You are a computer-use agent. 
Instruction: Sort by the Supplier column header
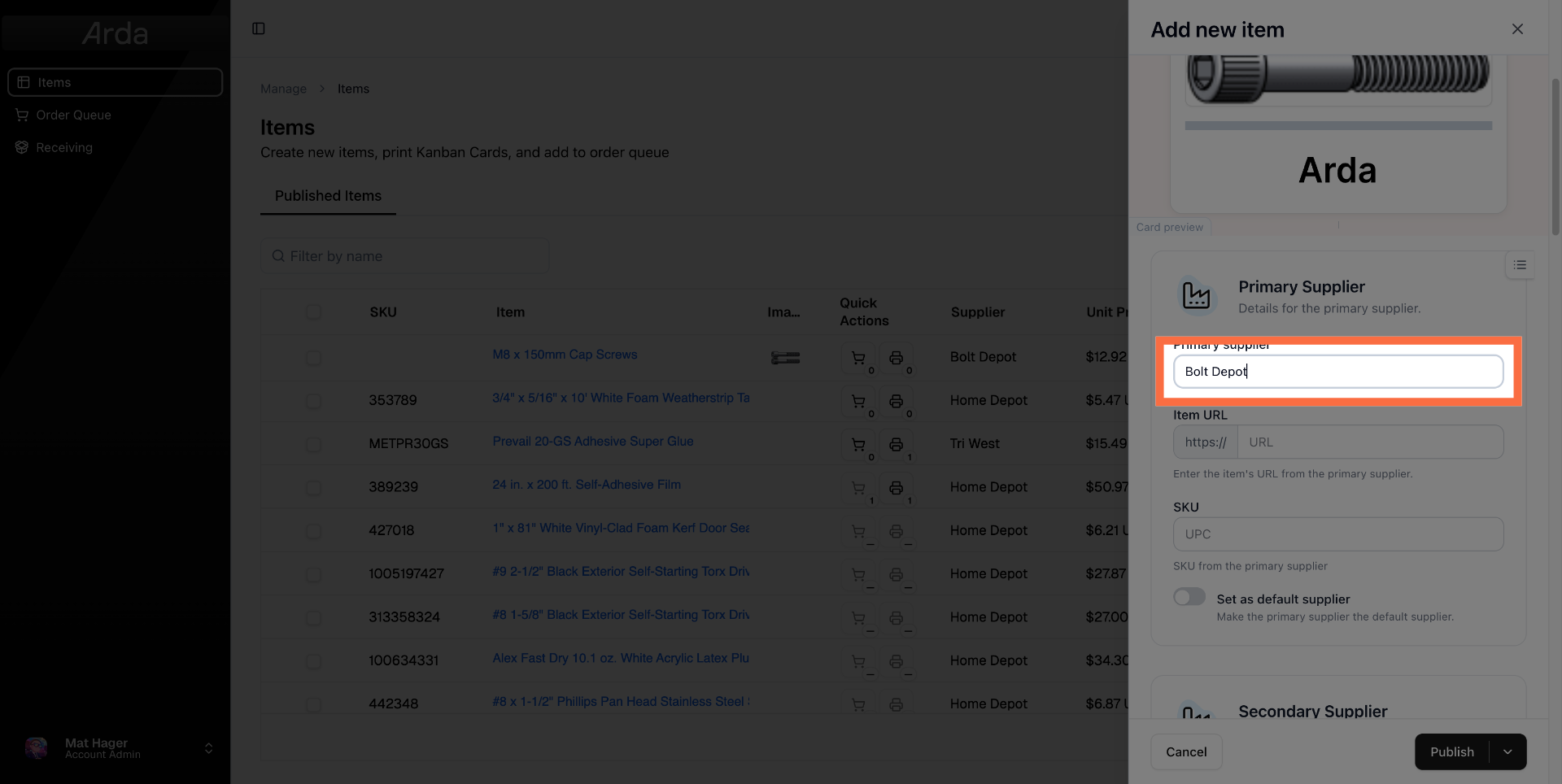tap(978, 312)
